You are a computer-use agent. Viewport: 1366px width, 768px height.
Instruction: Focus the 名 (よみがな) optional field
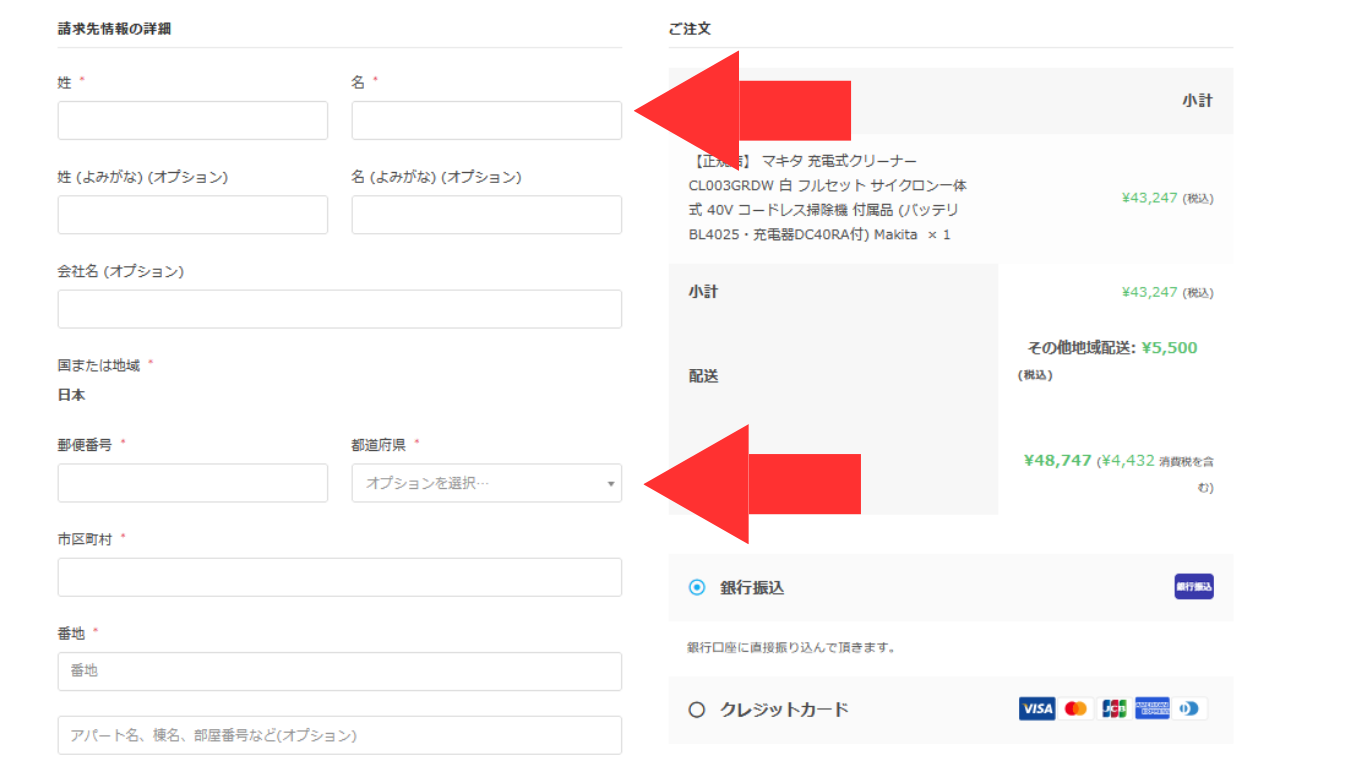487,215
